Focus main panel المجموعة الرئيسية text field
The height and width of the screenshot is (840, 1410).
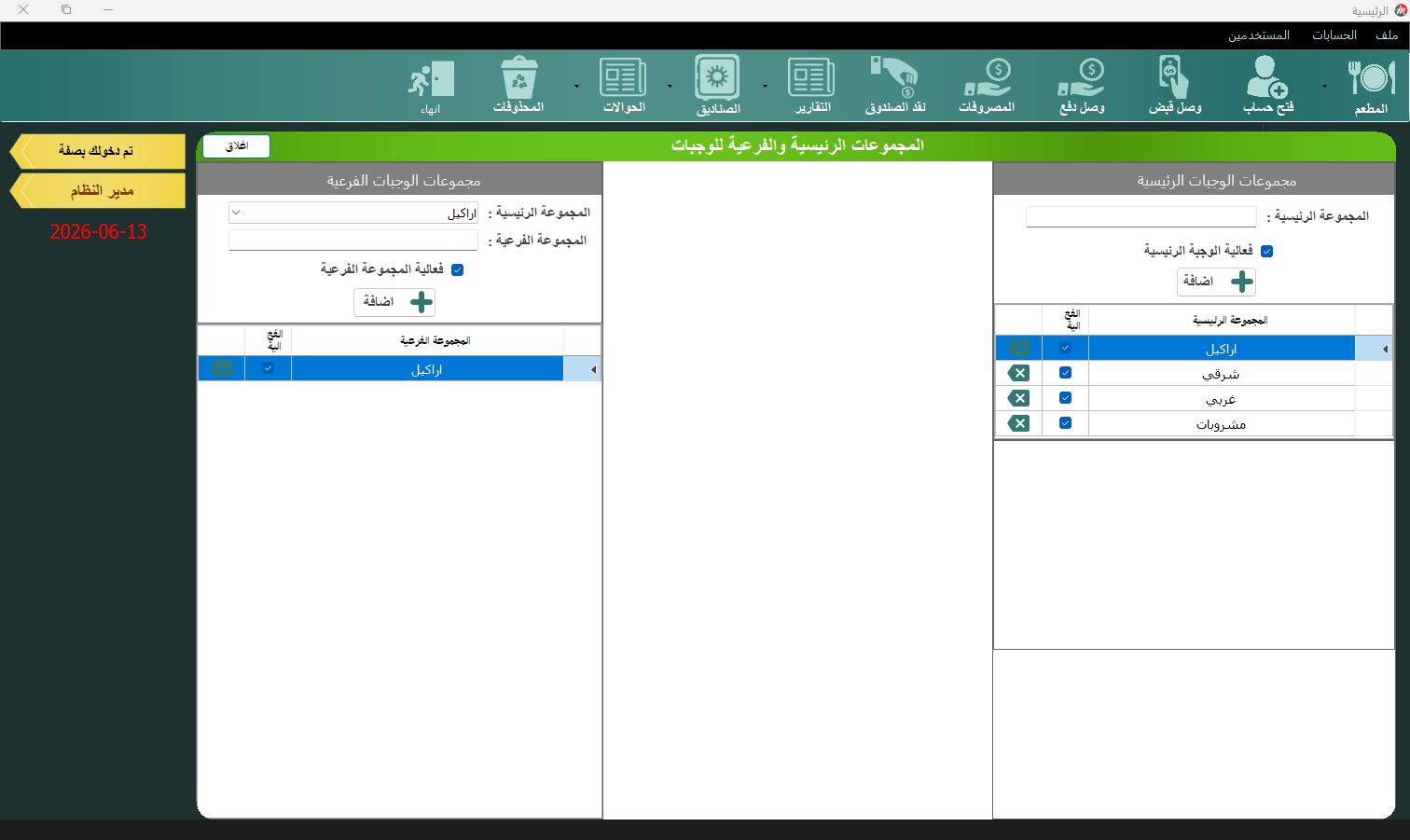1140,216
